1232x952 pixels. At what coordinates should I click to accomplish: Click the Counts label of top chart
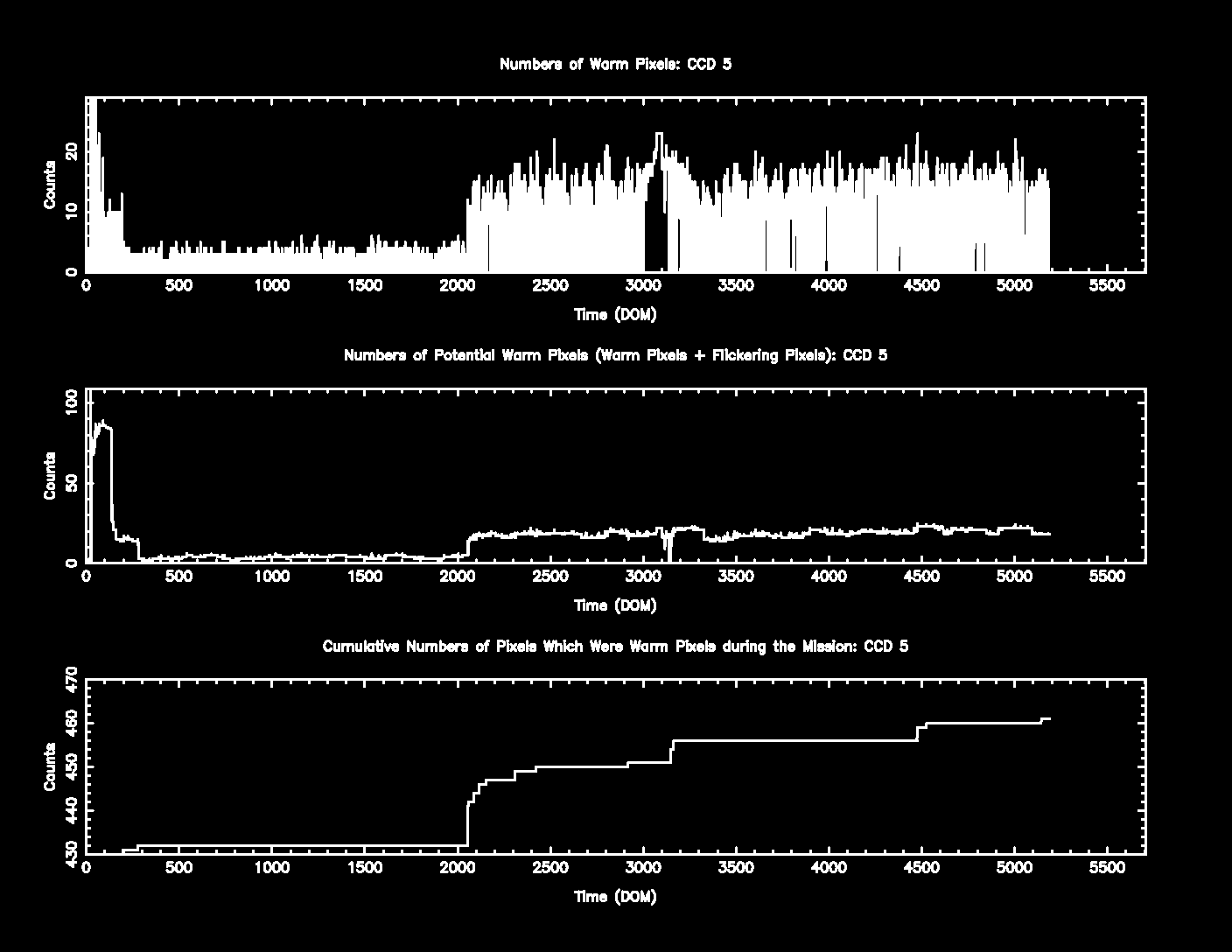pyautogui.click(x=50, y=185)
